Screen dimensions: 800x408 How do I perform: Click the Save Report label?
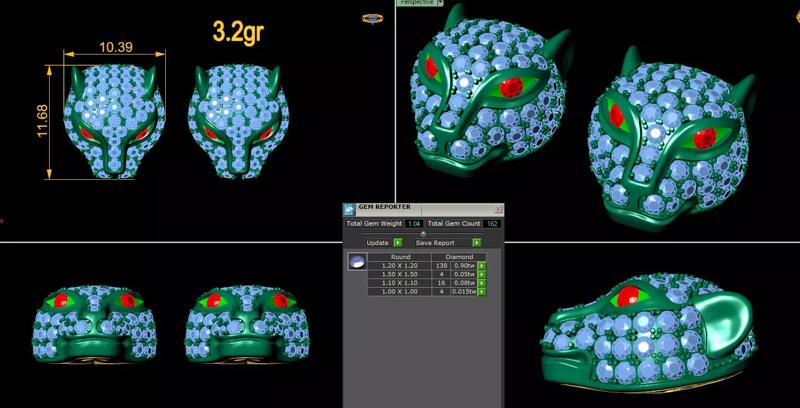[435, 243]
